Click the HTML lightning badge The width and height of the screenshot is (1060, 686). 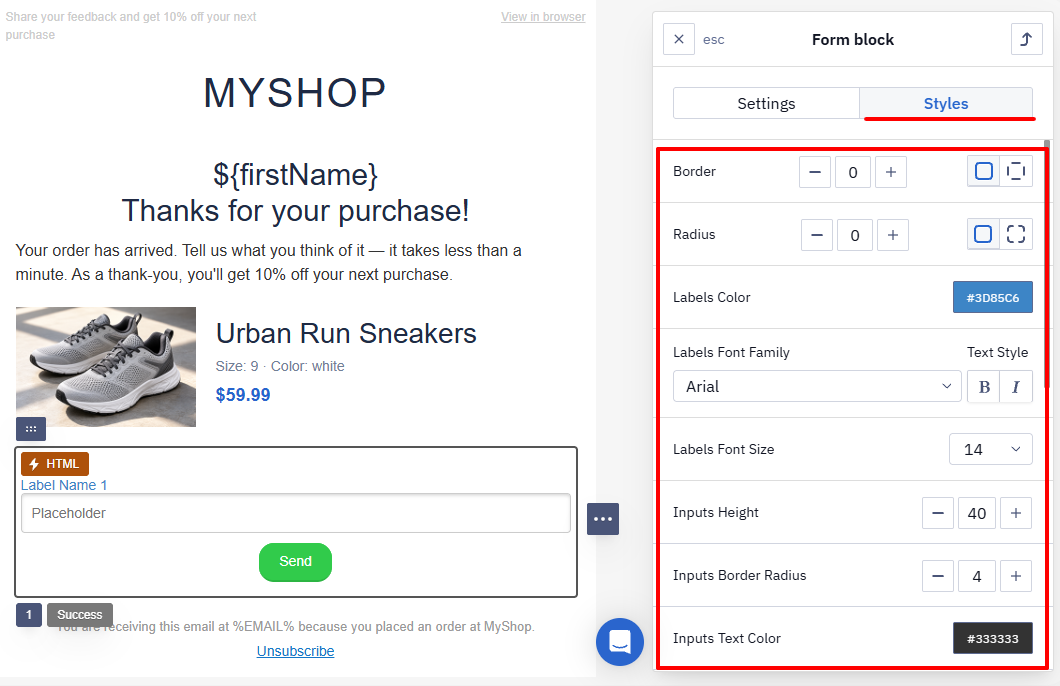point(55,464)
